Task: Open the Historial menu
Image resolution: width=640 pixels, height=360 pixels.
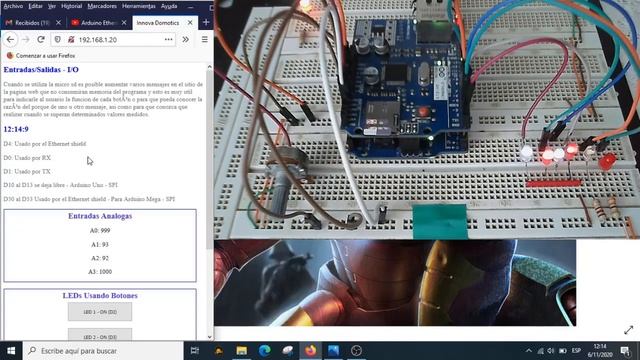Action: (x=71, y=6)
